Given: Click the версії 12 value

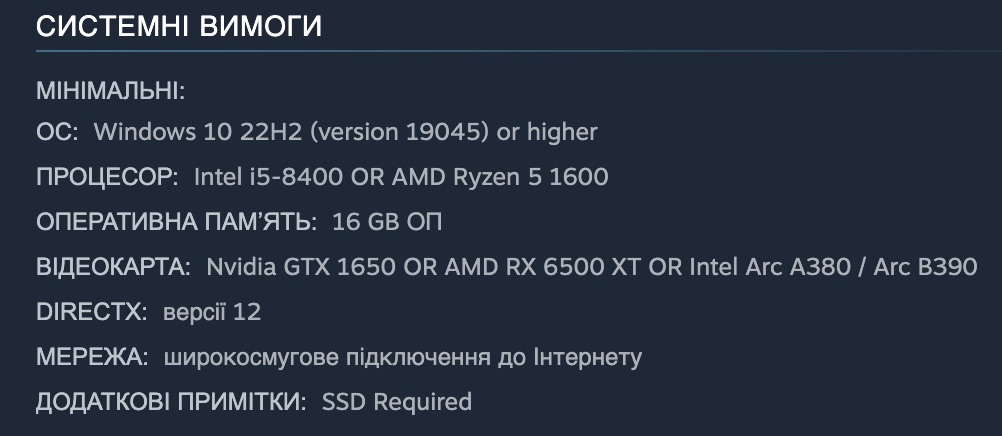Looking at the screenshot, I should coord(212,312).
